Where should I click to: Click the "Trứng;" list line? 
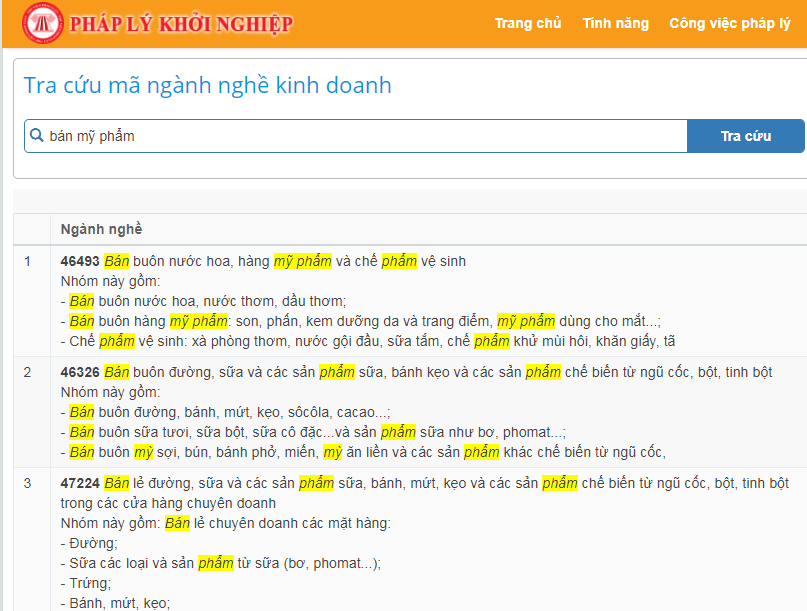click(89, 583)
